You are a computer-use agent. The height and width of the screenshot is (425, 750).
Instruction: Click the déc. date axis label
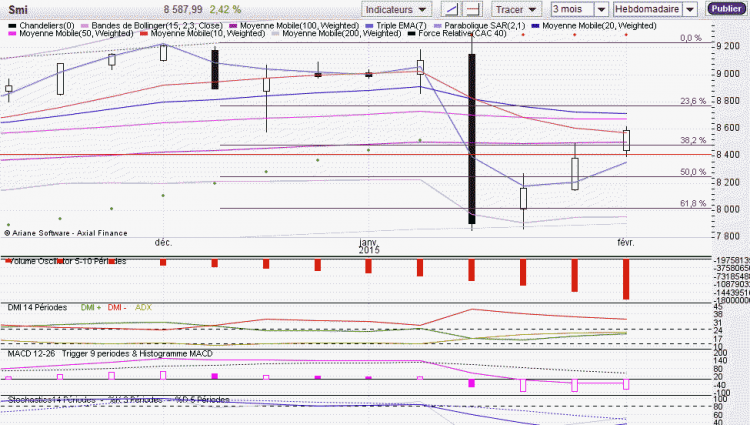pyautogui.click(x=163, y=242)
